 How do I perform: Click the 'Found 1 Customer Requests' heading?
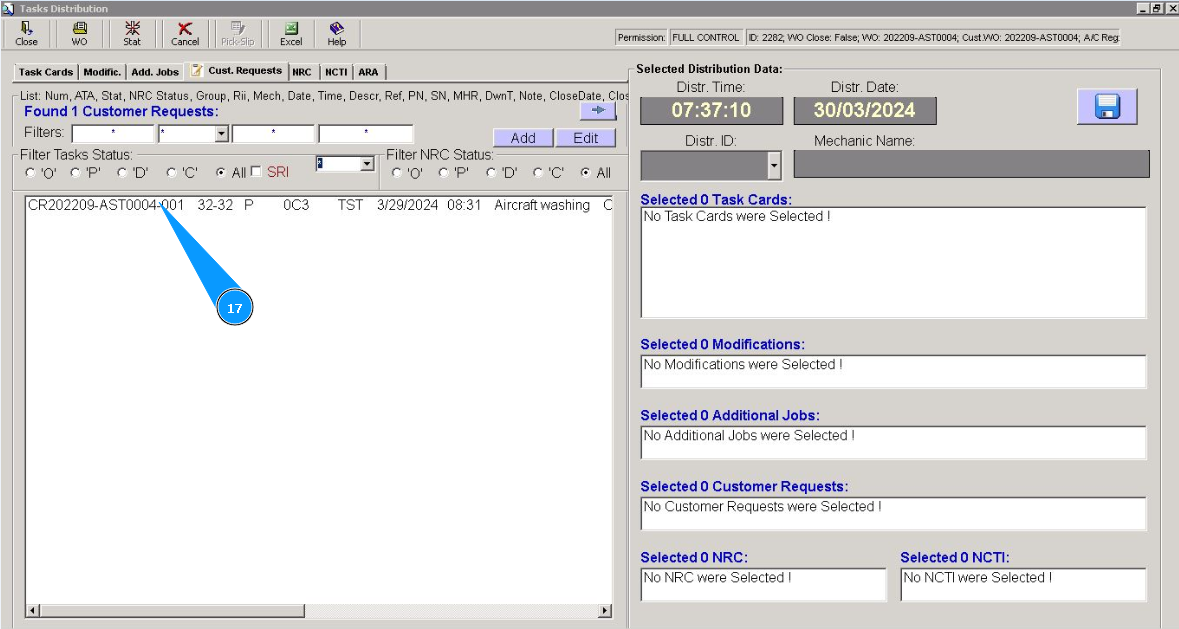pyautogui.click(x=121, y=111)
